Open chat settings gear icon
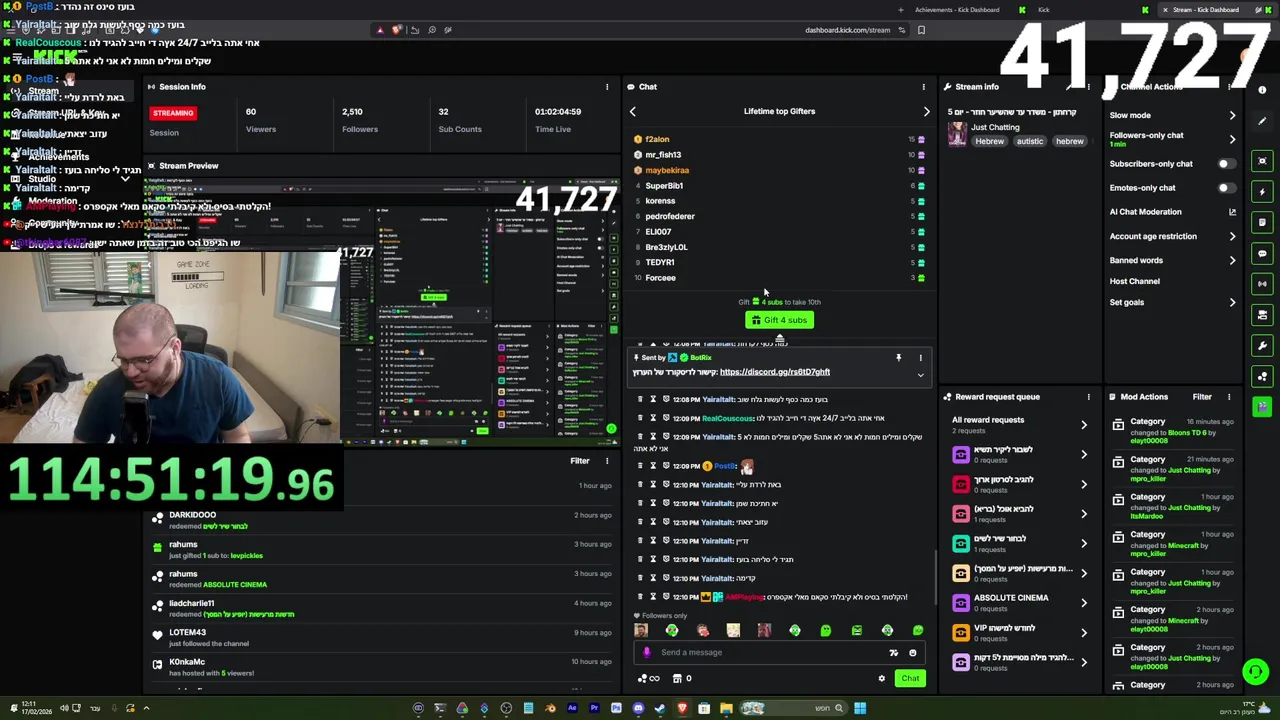 point(881,678)
